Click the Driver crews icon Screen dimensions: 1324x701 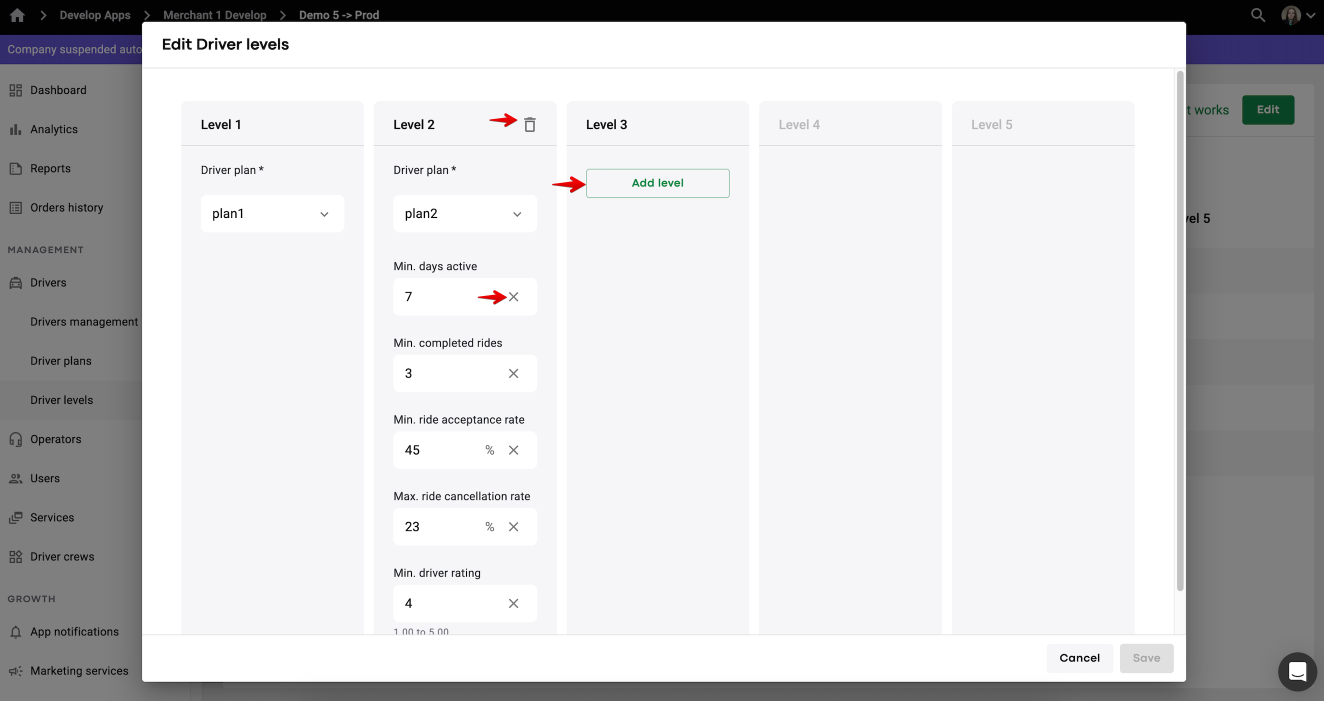tap(15, 557)
